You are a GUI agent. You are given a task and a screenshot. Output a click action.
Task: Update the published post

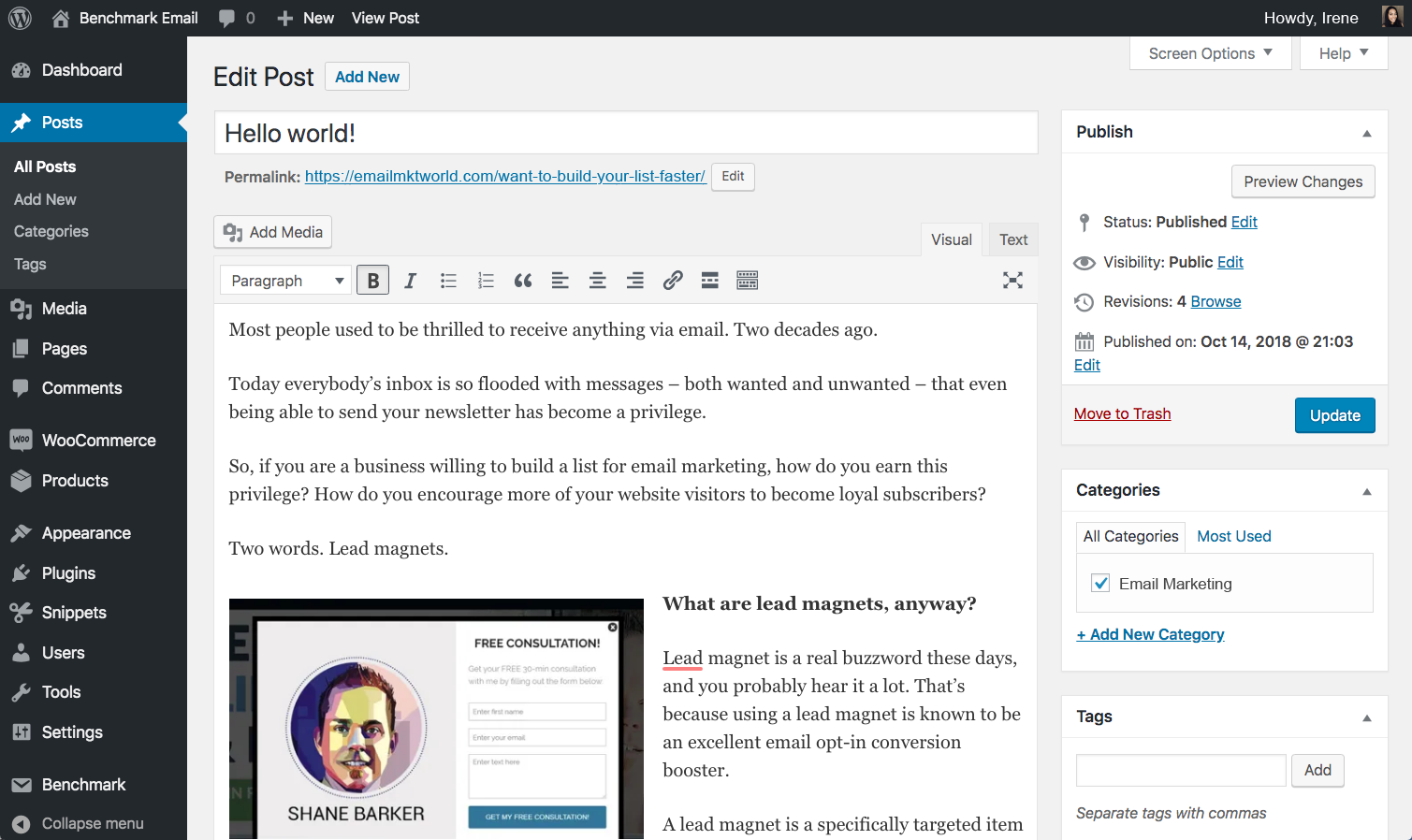[x=1334, y=415]
